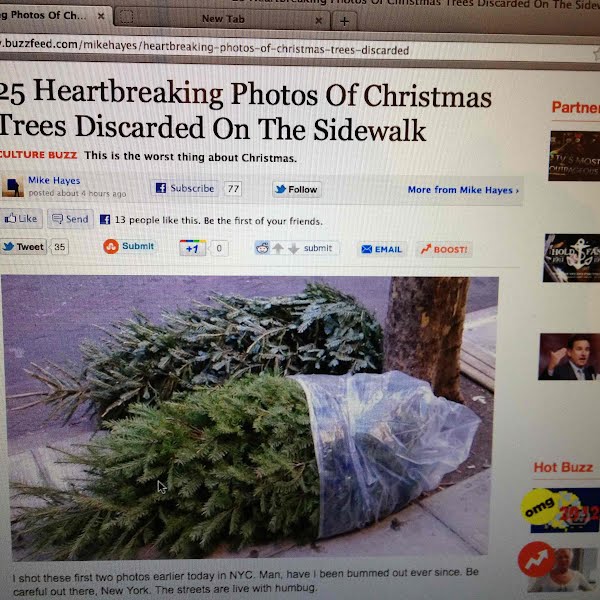This screenshot has width=600, height=600.
Task: Click the Google +1 button
Action: click(x=192, y=248)
